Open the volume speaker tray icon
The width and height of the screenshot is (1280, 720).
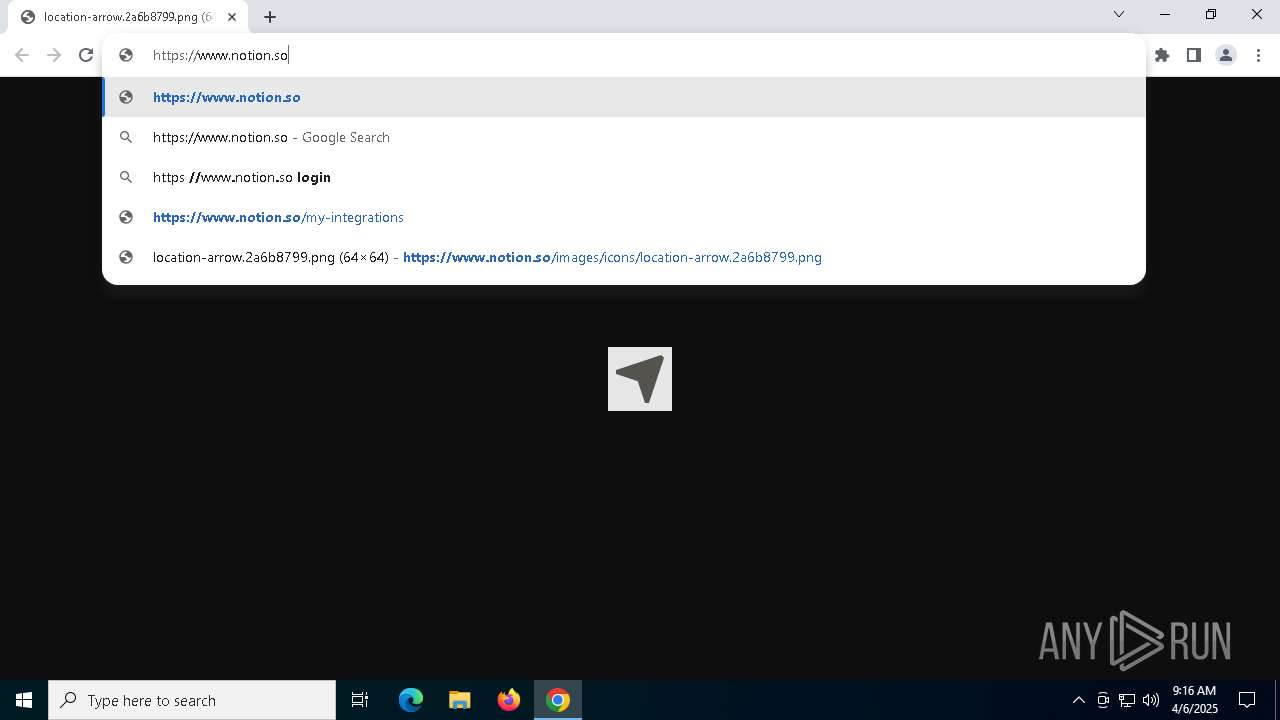click(x=1151, y=700)
